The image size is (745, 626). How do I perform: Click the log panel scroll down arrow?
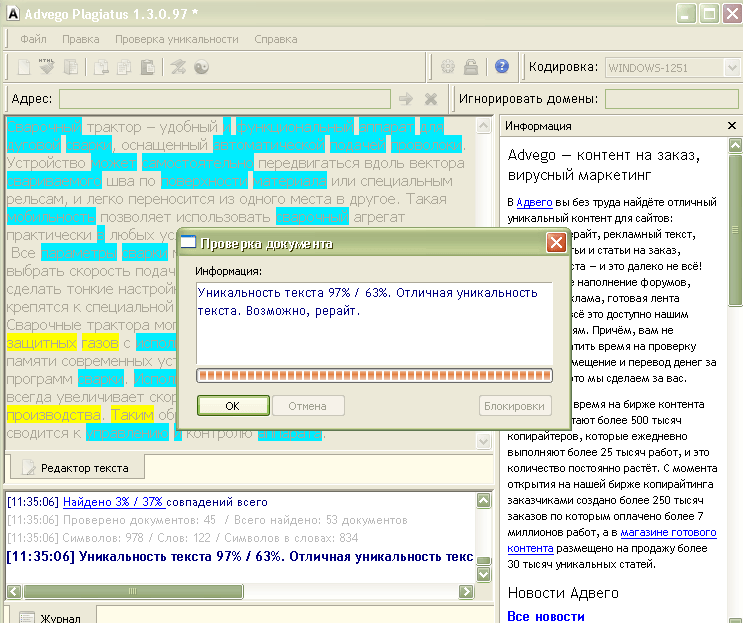[484, 574]
